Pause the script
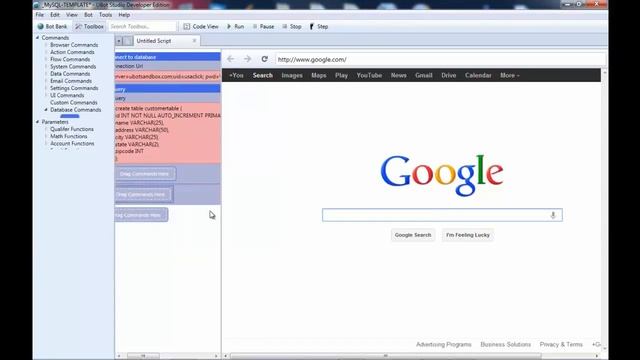 [263, 27]
